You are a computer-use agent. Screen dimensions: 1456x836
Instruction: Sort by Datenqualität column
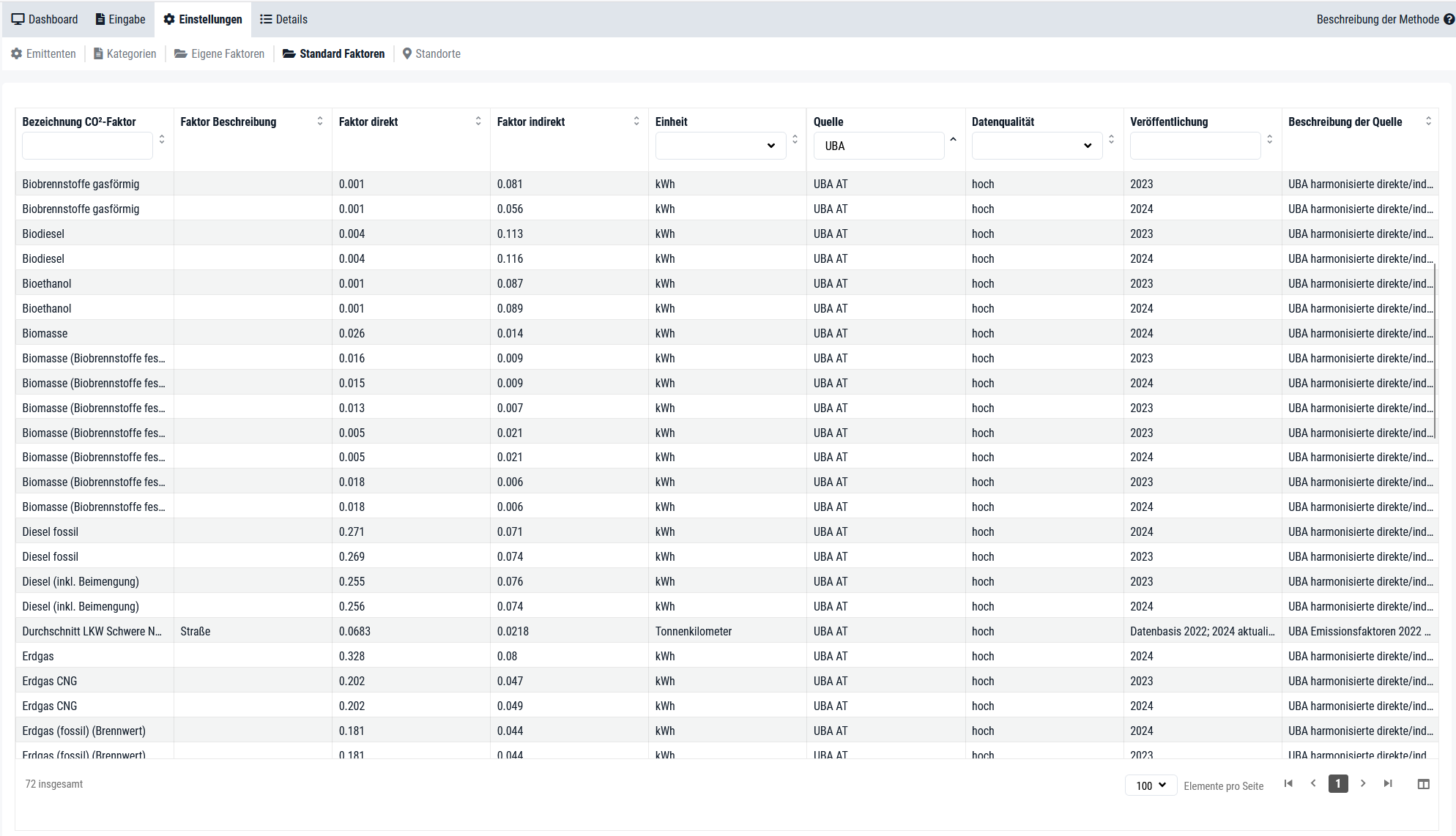click(x=1111, y=139)
